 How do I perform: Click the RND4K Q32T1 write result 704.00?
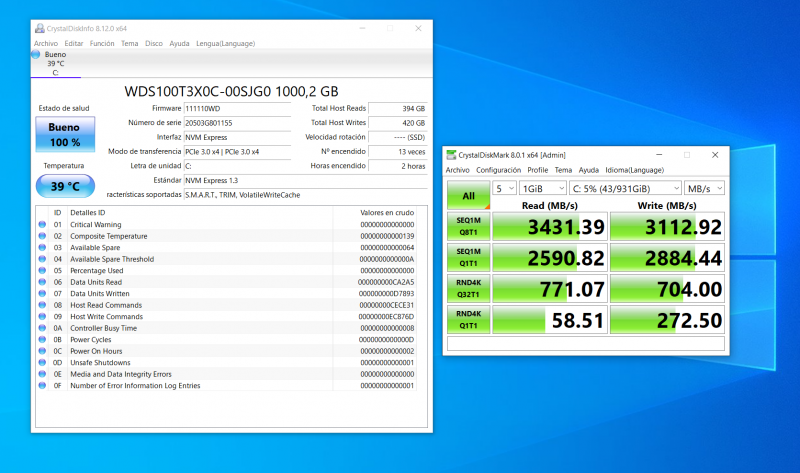click(x=667, y=289)
